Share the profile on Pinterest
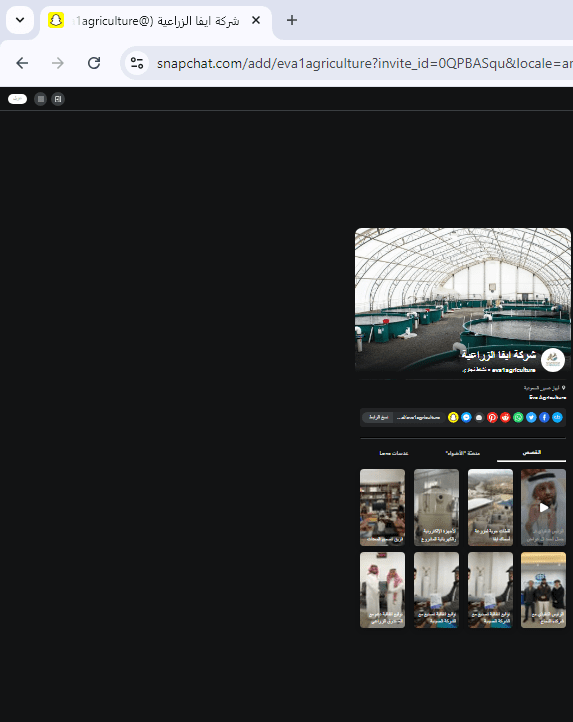The height and width of the screenshot is (722, 573). [x=492, y=417]
